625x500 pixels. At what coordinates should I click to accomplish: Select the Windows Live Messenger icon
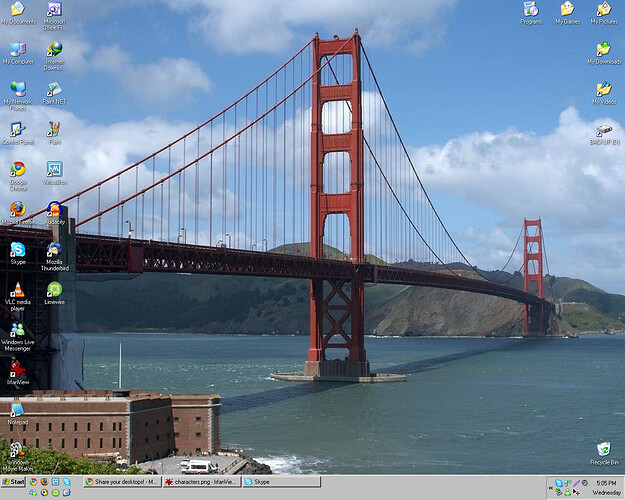coord(18,330)
